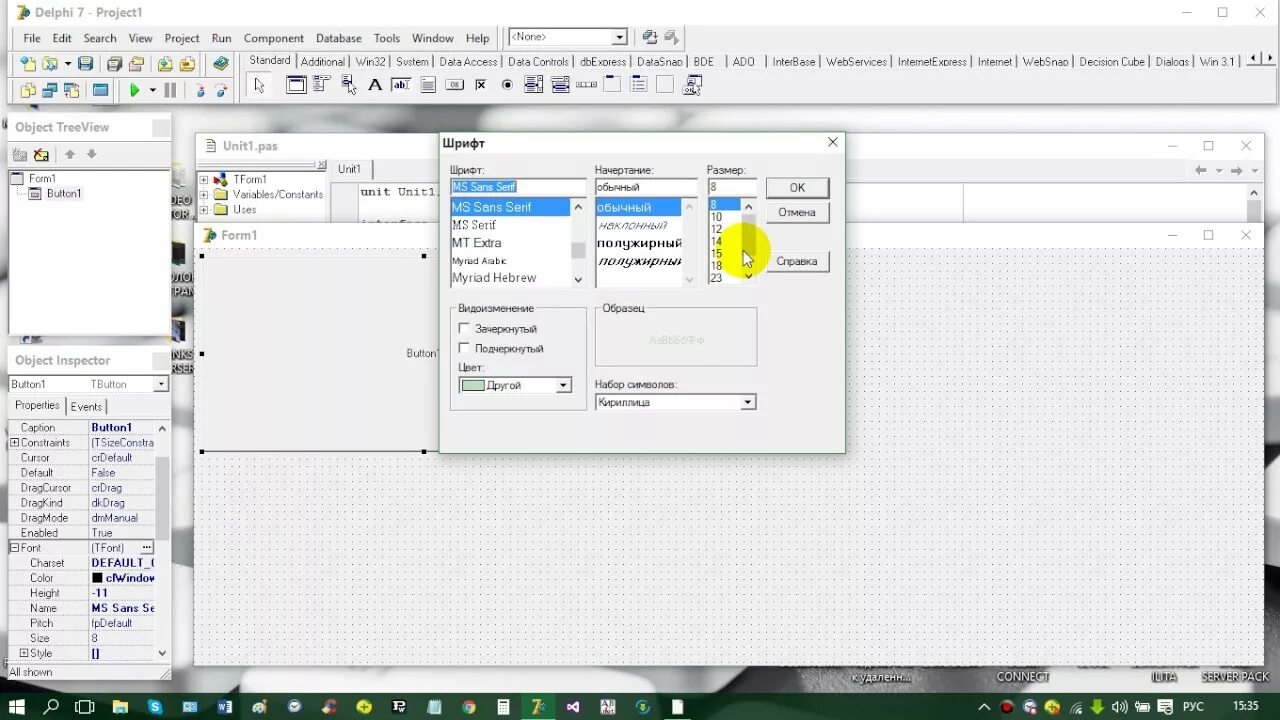Pick the Frames component in palette
The height and width of the screenshot is (720, 1280).
point(296,85)
